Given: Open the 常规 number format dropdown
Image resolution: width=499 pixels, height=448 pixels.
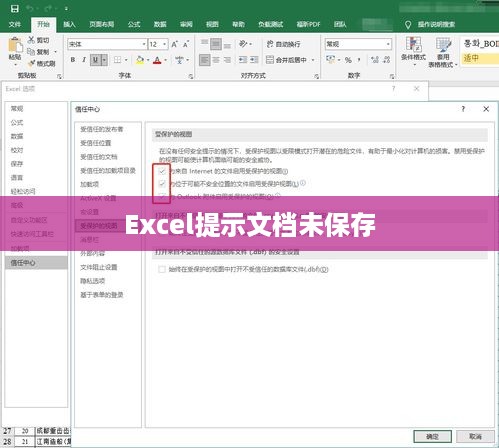Looking at the screenshot, I should [x=388, y=44].
